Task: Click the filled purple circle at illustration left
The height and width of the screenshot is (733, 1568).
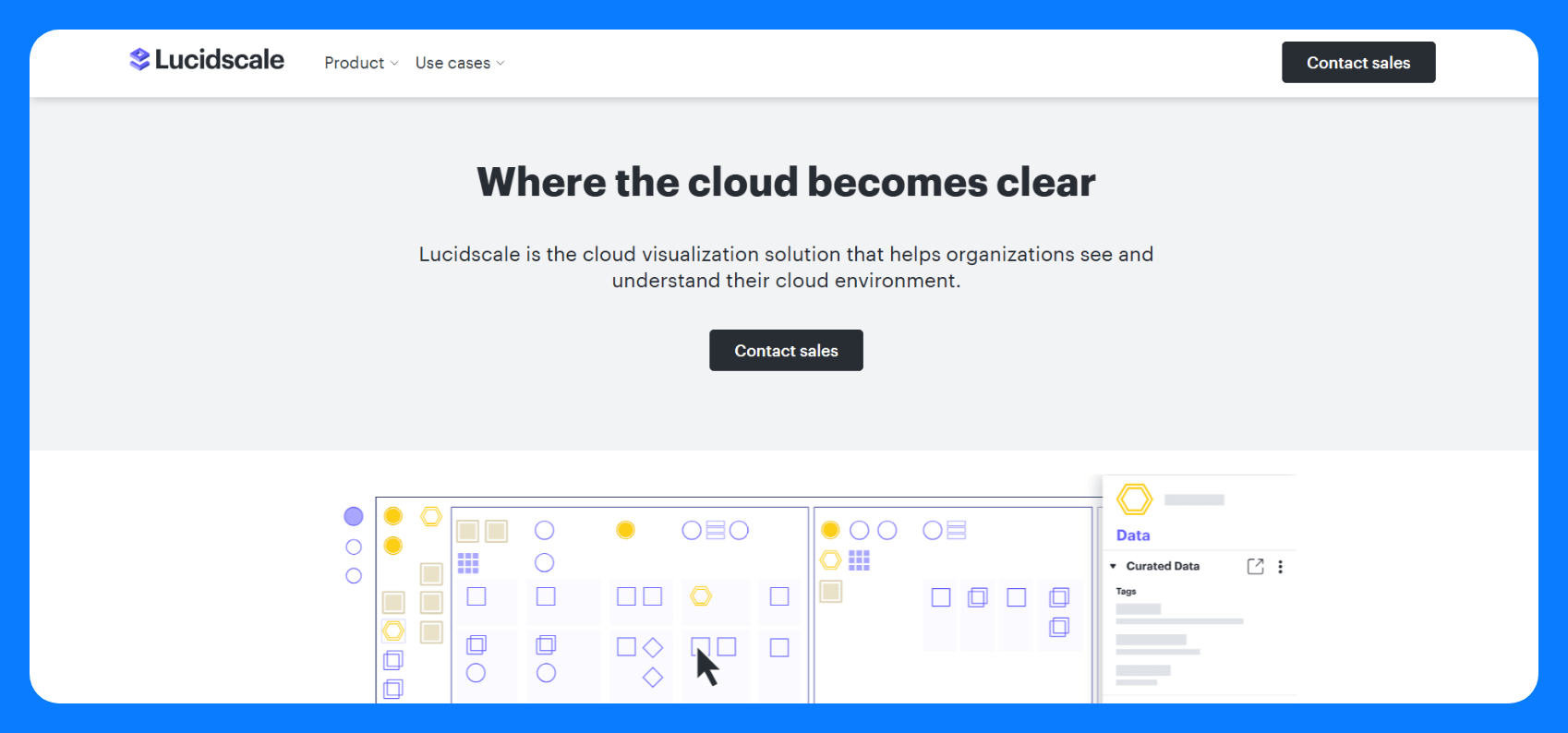Action: [354, 516]
